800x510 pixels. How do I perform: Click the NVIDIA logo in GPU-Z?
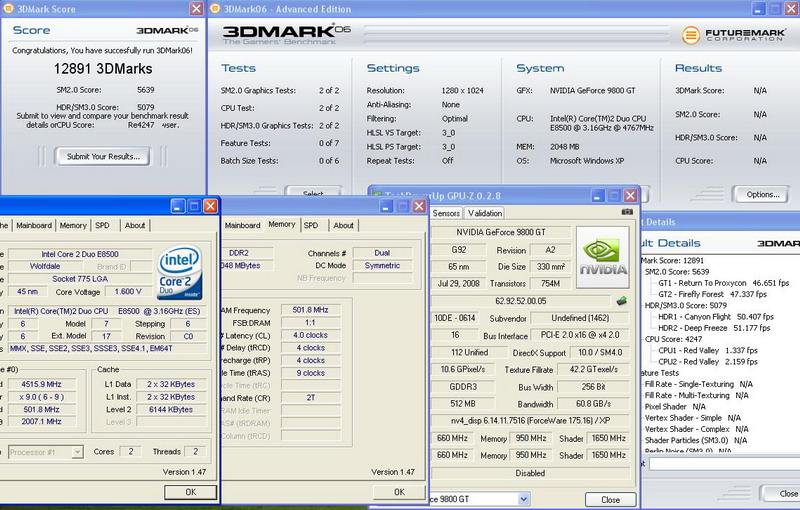(x=603, y=258)
